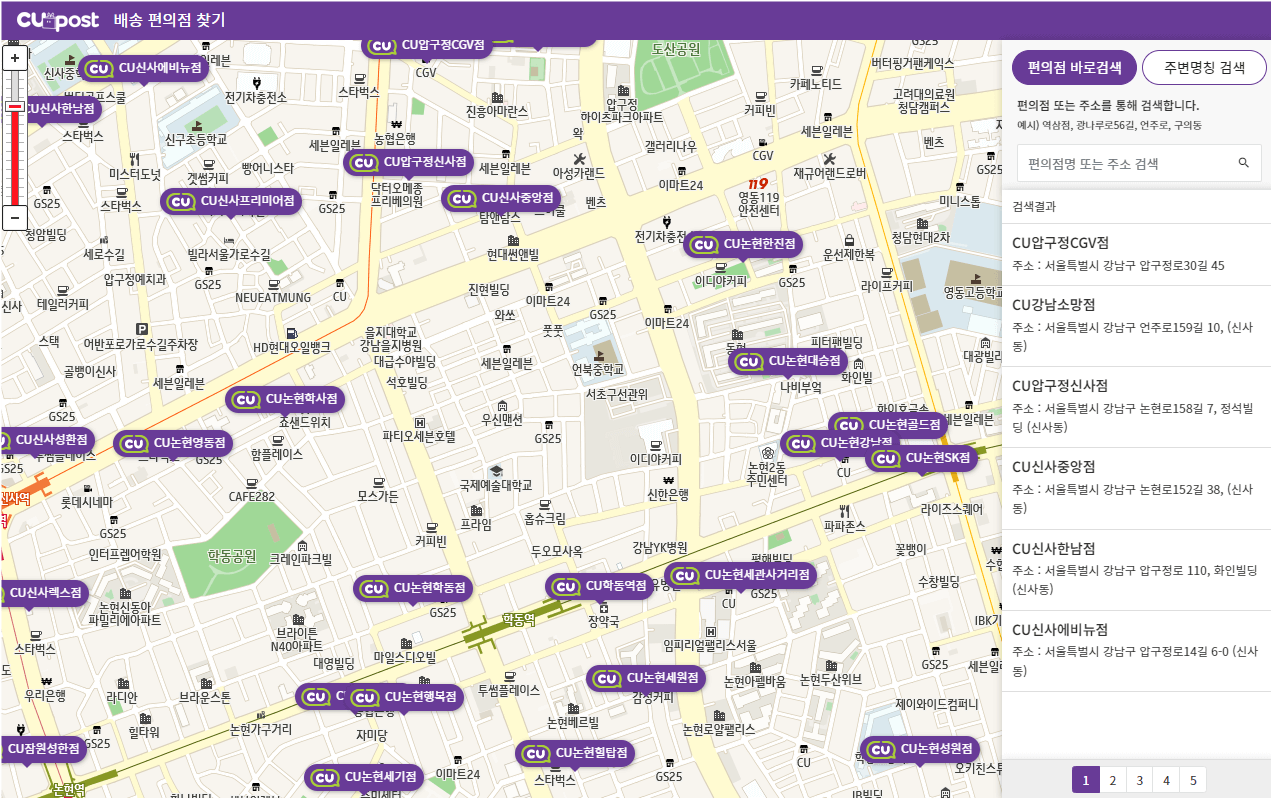The height and width of the screenshot is (799, 1272).
Task: Click the 도산공원 park label on map
Action: point(676,48)
